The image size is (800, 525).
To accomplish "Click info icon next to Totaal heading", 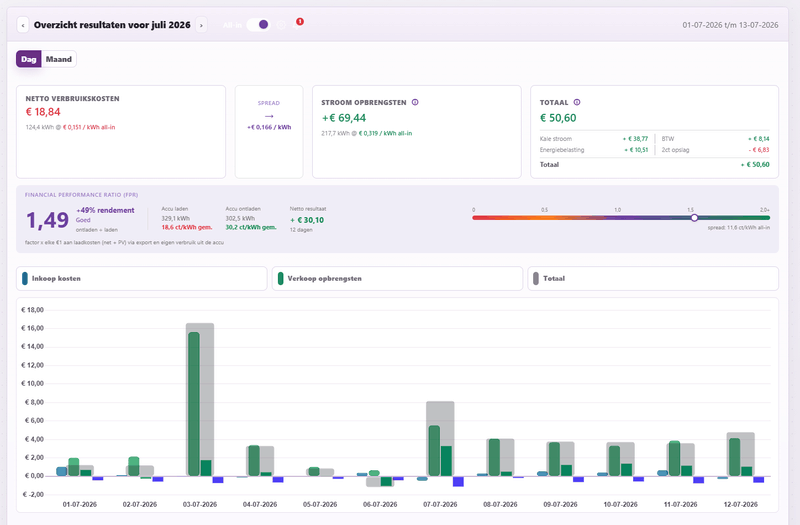I will [577, 102].
